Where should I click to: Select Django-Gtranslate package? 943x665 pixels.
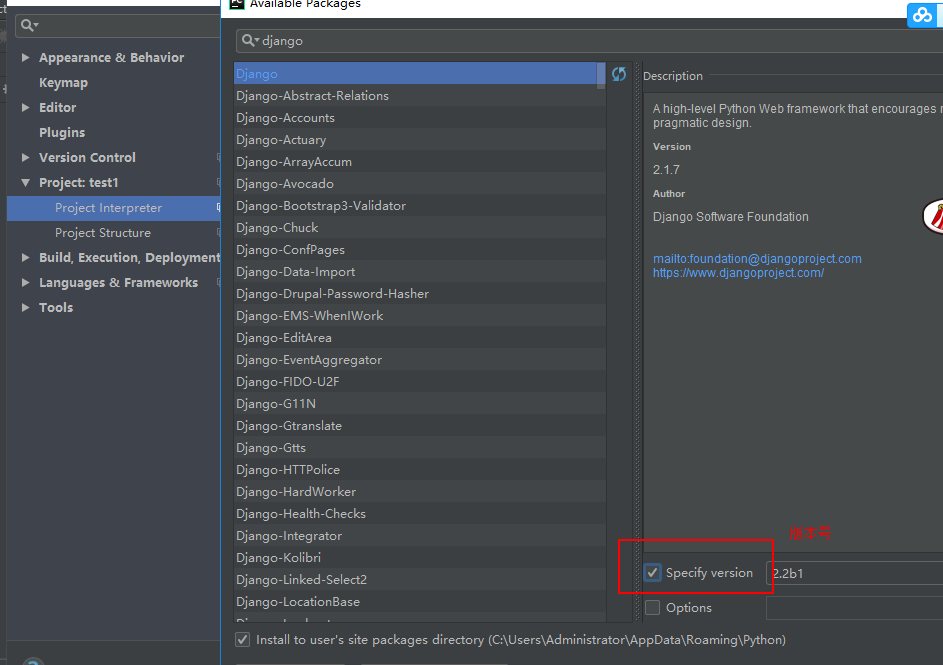pos(420,426)
